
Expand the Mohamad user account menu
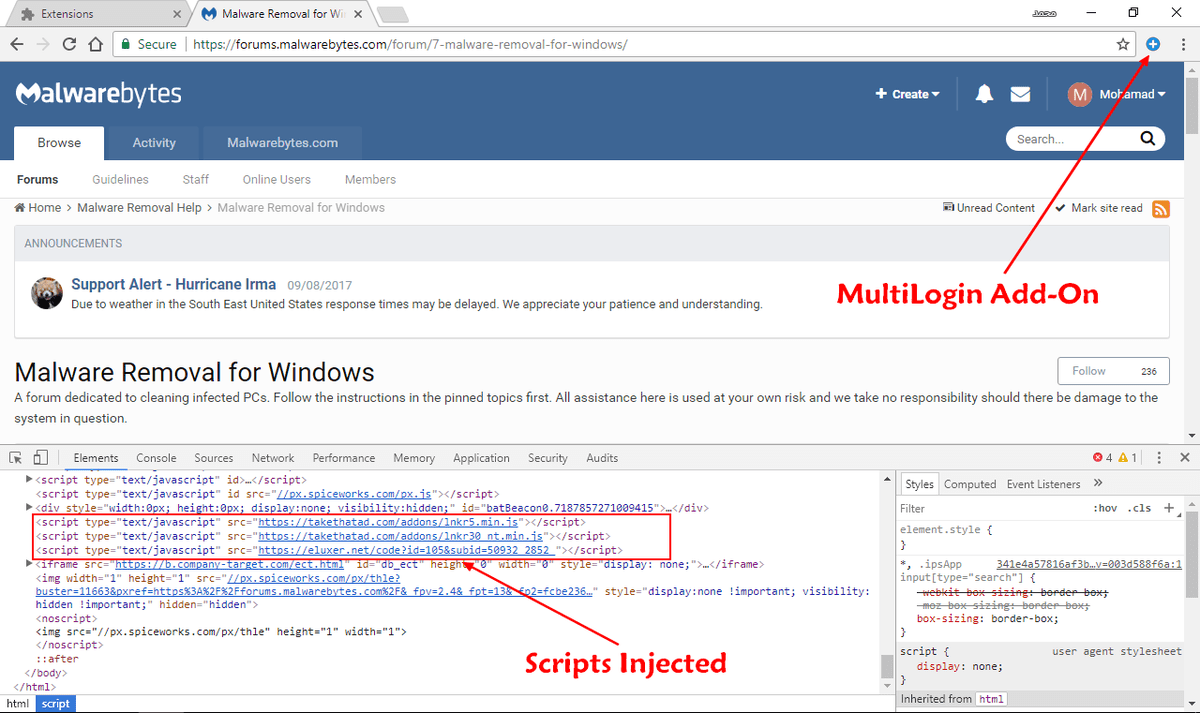1117,94
